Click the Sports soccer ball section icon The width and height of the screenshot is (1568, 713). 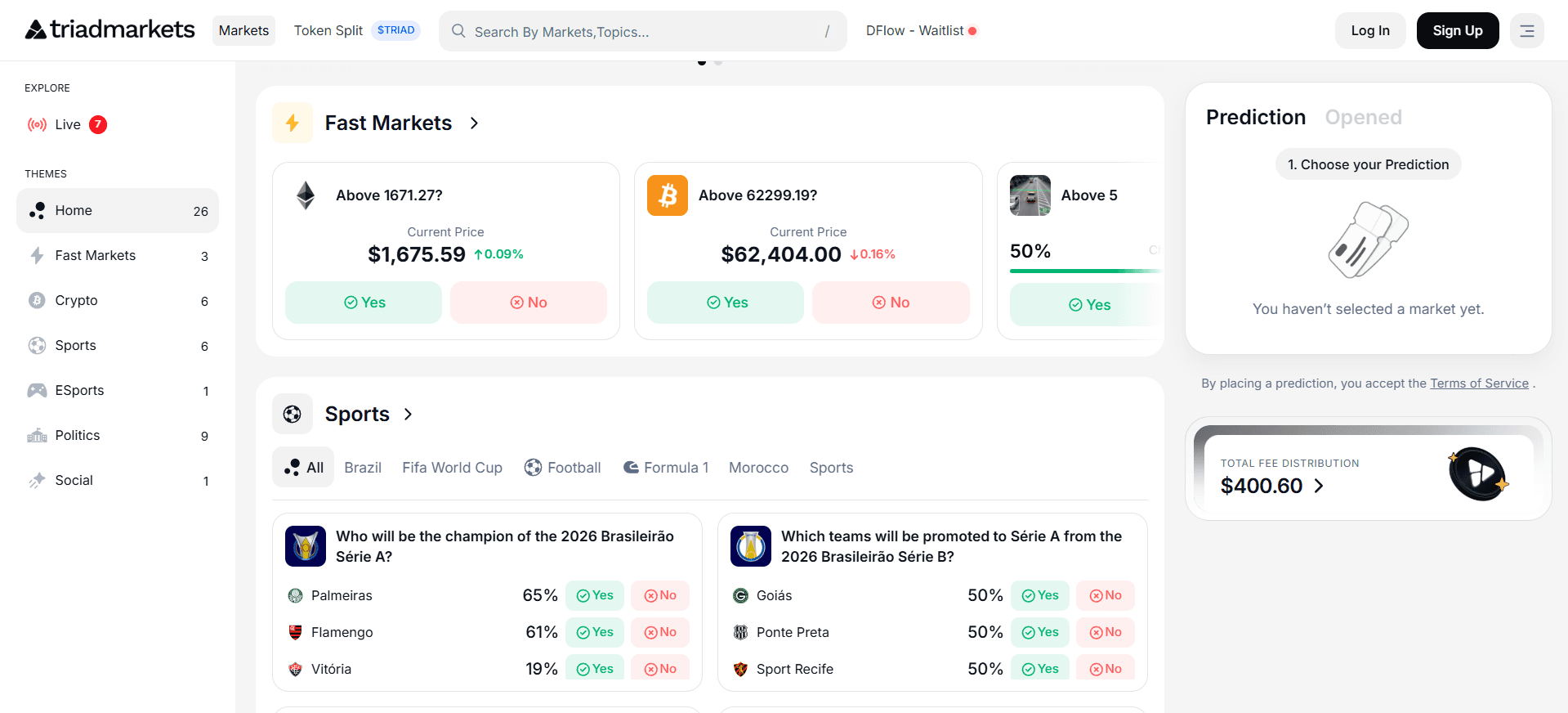293,414
